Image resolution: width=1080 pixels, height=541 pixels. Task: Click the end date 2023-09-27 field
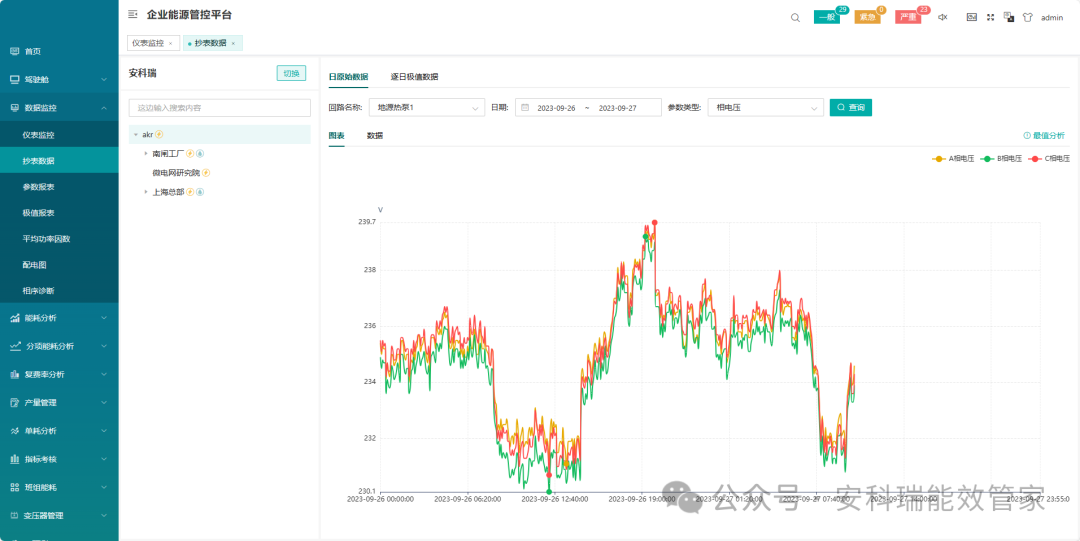[618, 108]
